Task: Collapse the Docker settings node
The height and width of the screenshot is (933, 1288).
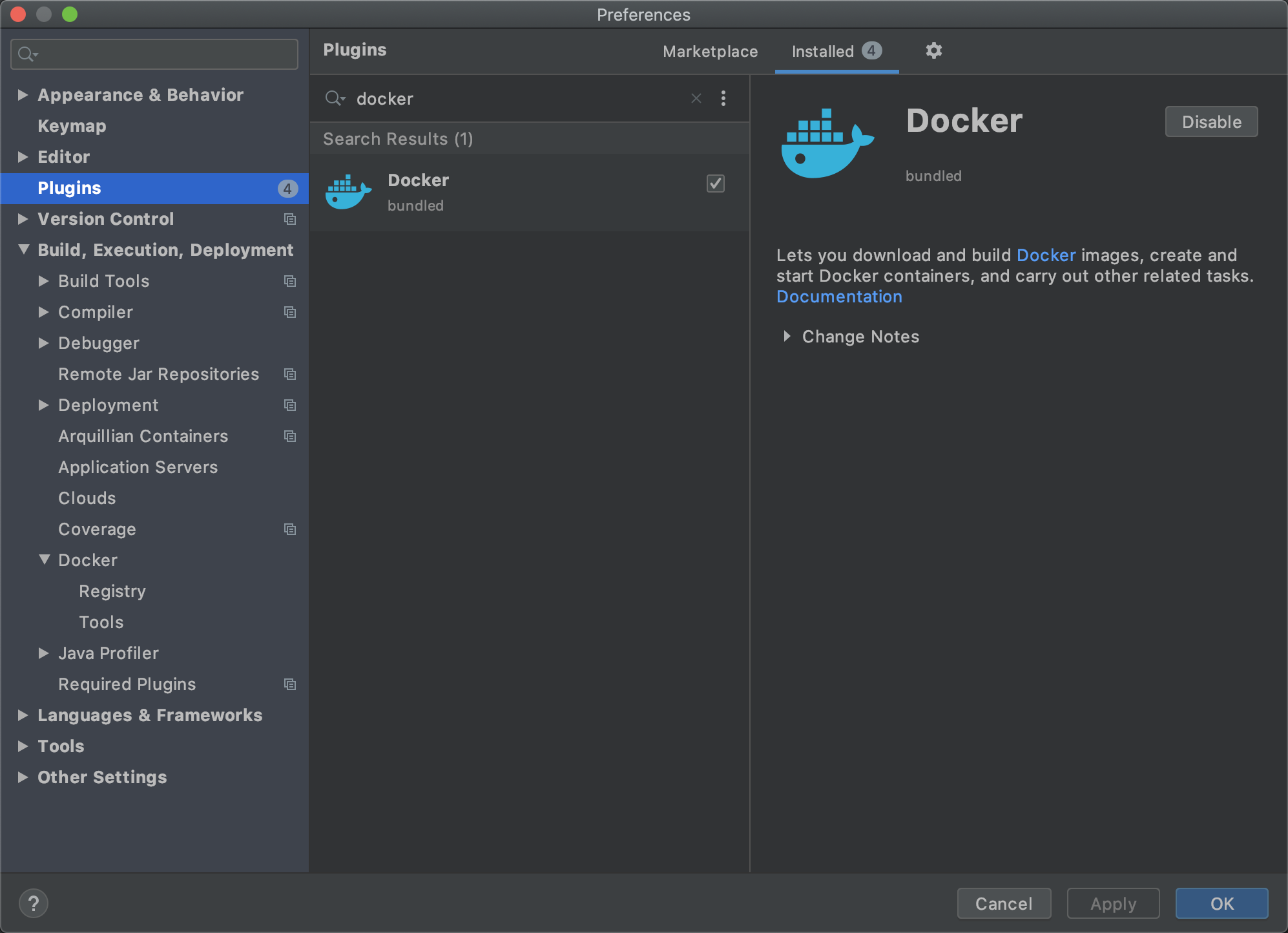Action: click(44, 560)
